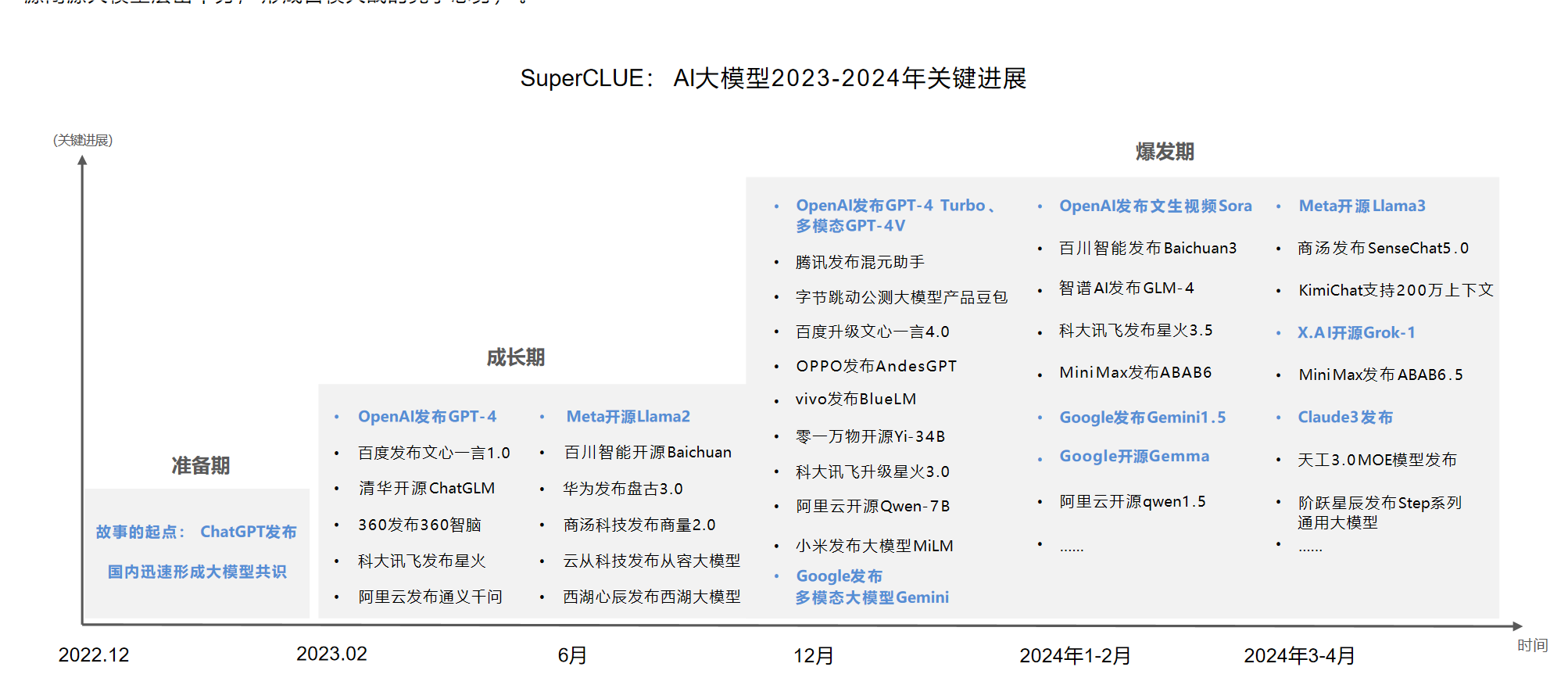This screenshot has width=1568, height=674.
Task: Click 'X.AI开源Grok-1' entry
Action: 1356,332
